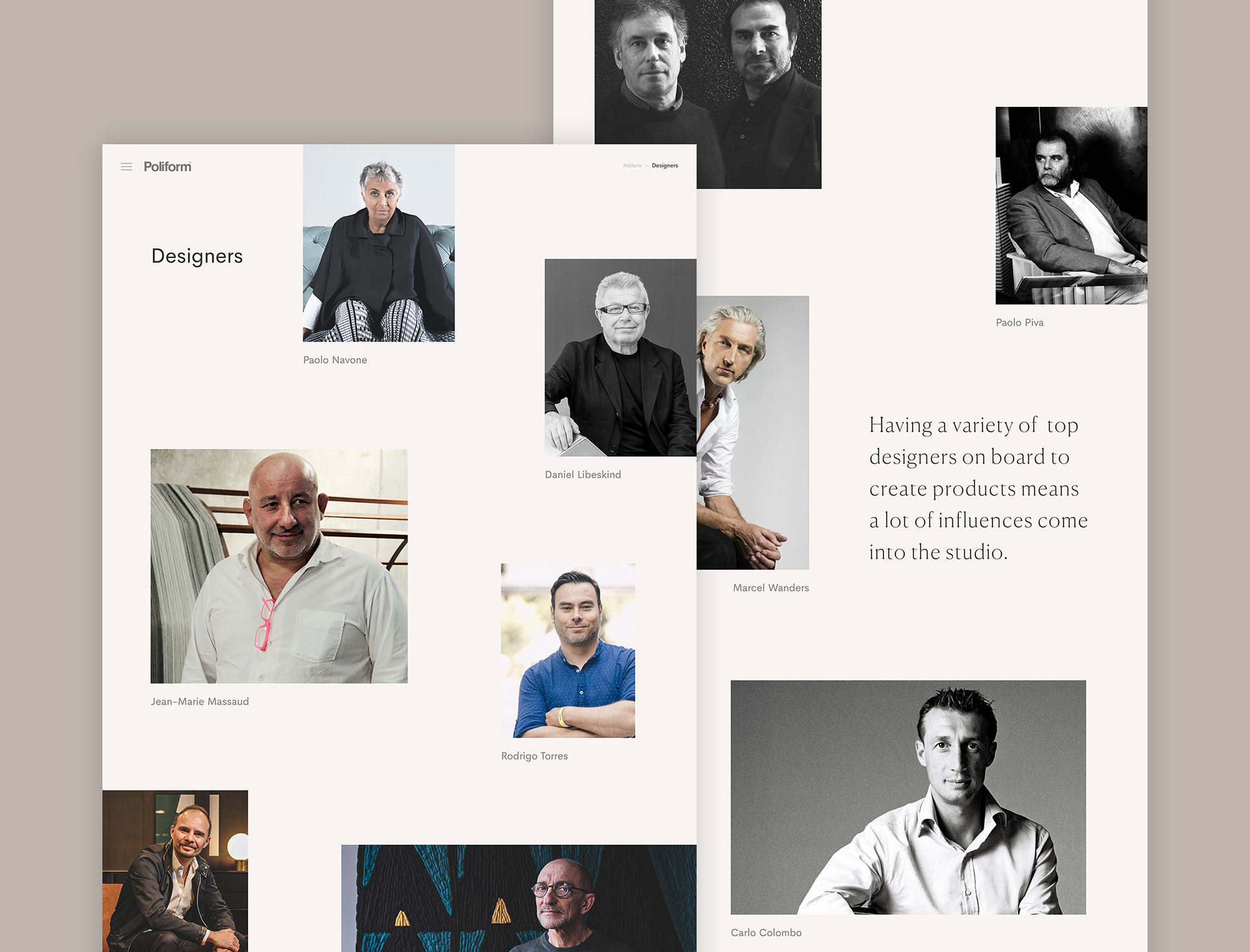Click the Paolo Piva name caption
The width and height of the screenshot is (1250, 952).
tap(1020, 323)
